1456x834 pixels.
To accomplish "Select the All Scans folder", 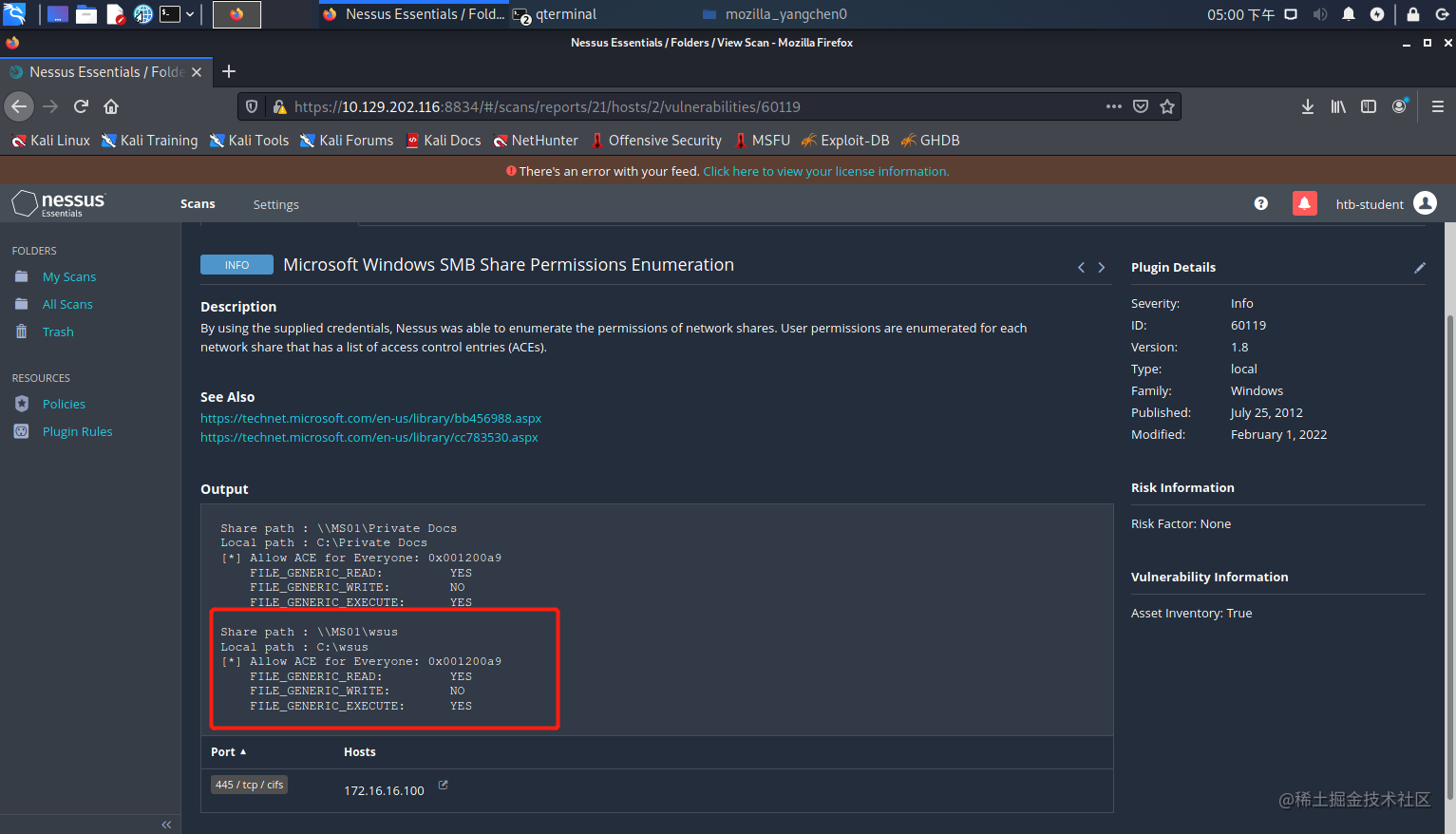I will coord(67,305).
